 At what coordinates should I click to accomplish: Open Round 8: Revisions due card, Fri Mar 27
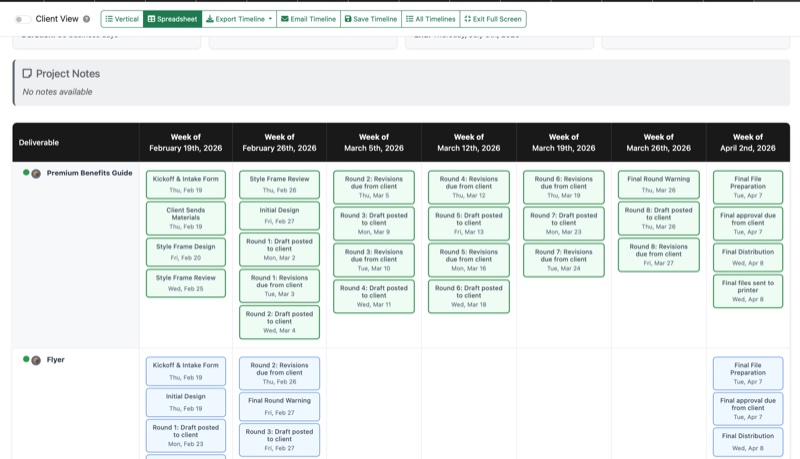click(x=659, y=254)
